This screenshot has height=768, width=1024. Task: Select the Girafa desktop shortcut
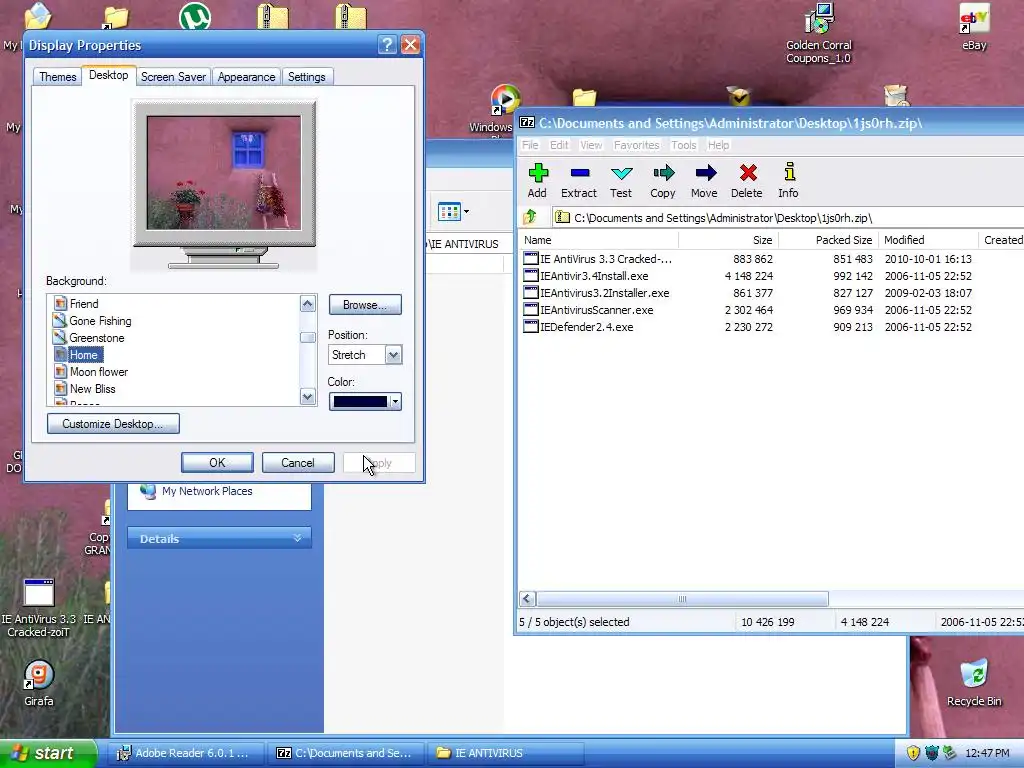click(x=39, y=683)
